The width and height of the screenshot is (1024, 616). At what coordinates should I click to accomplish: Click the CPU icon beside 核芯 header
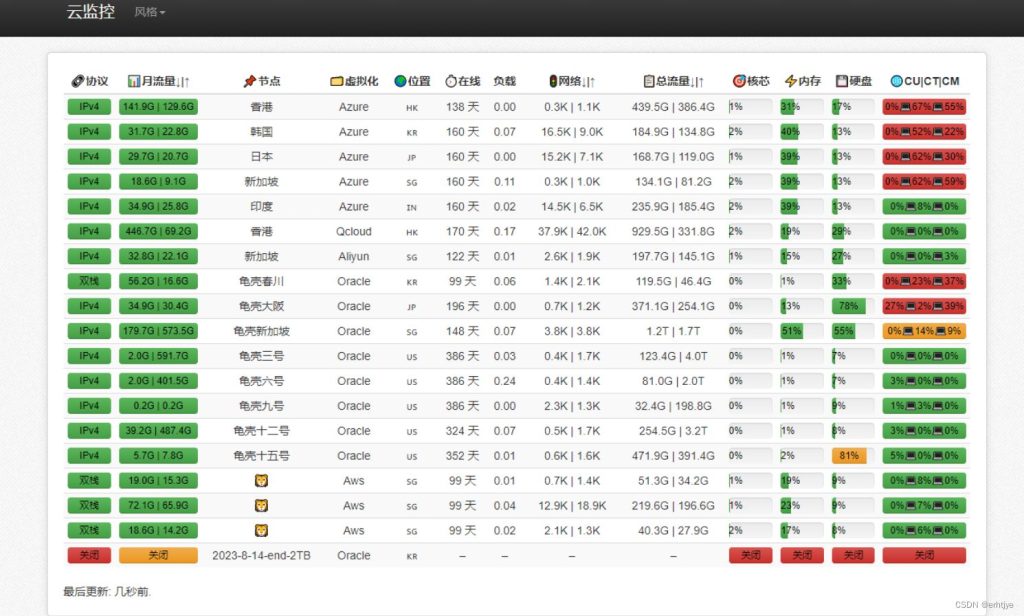coord(739,82)
